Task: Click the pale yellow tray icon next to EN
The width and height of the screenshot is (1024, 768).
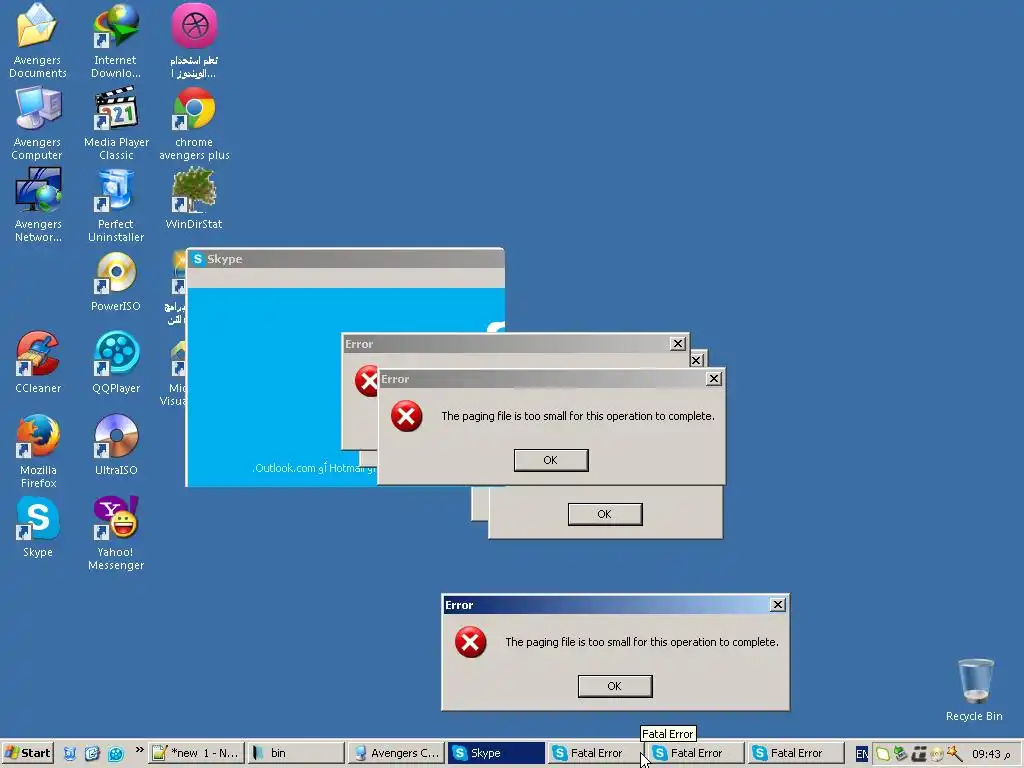Action: [x=882, y=754]
